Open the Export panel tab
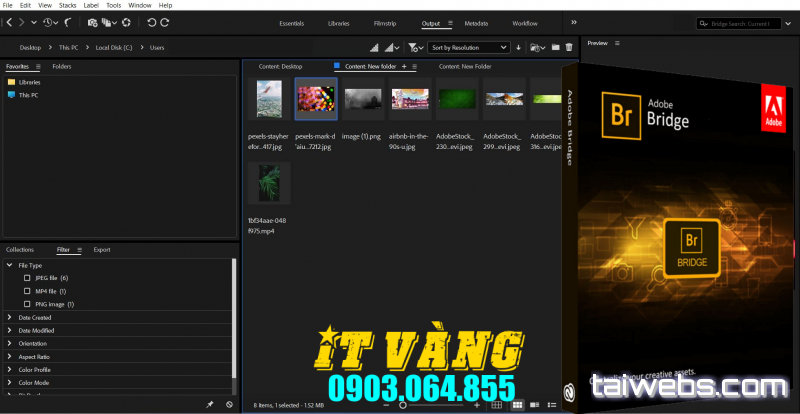This screenshot has width=800, height=414. (102, 250)
